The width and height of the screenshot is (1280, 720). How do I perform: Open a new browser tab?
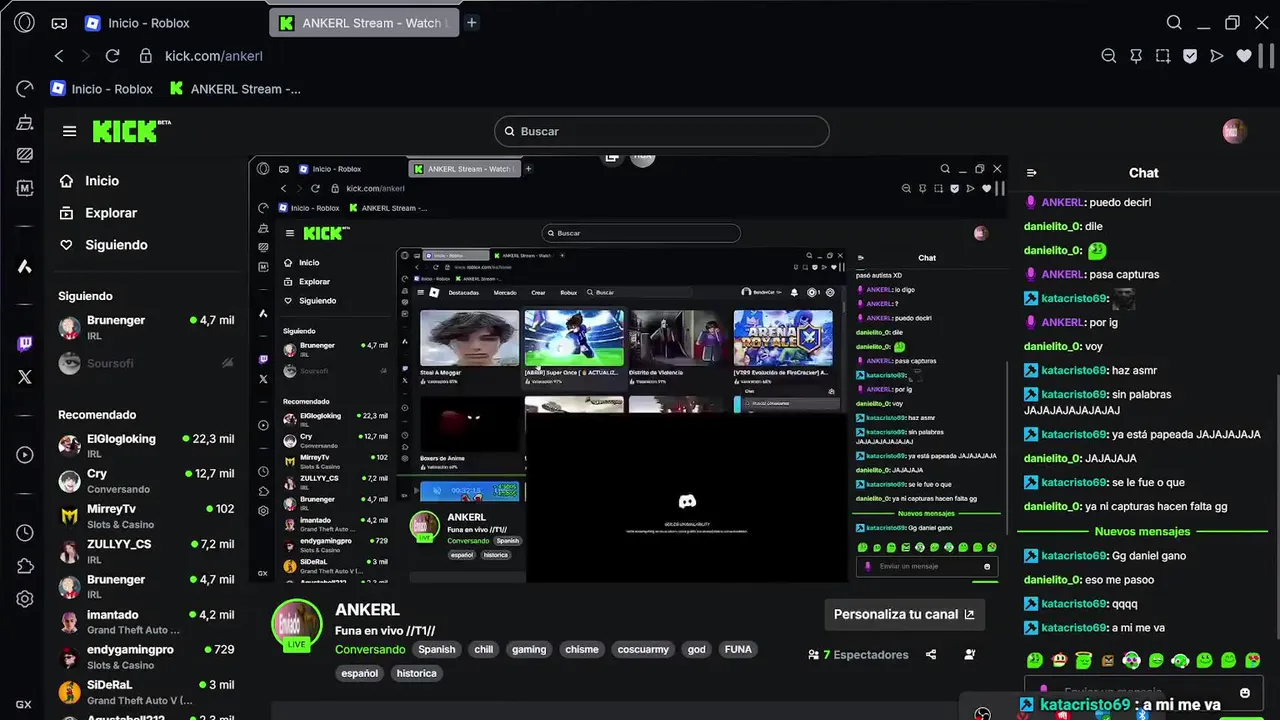(472, 22)
